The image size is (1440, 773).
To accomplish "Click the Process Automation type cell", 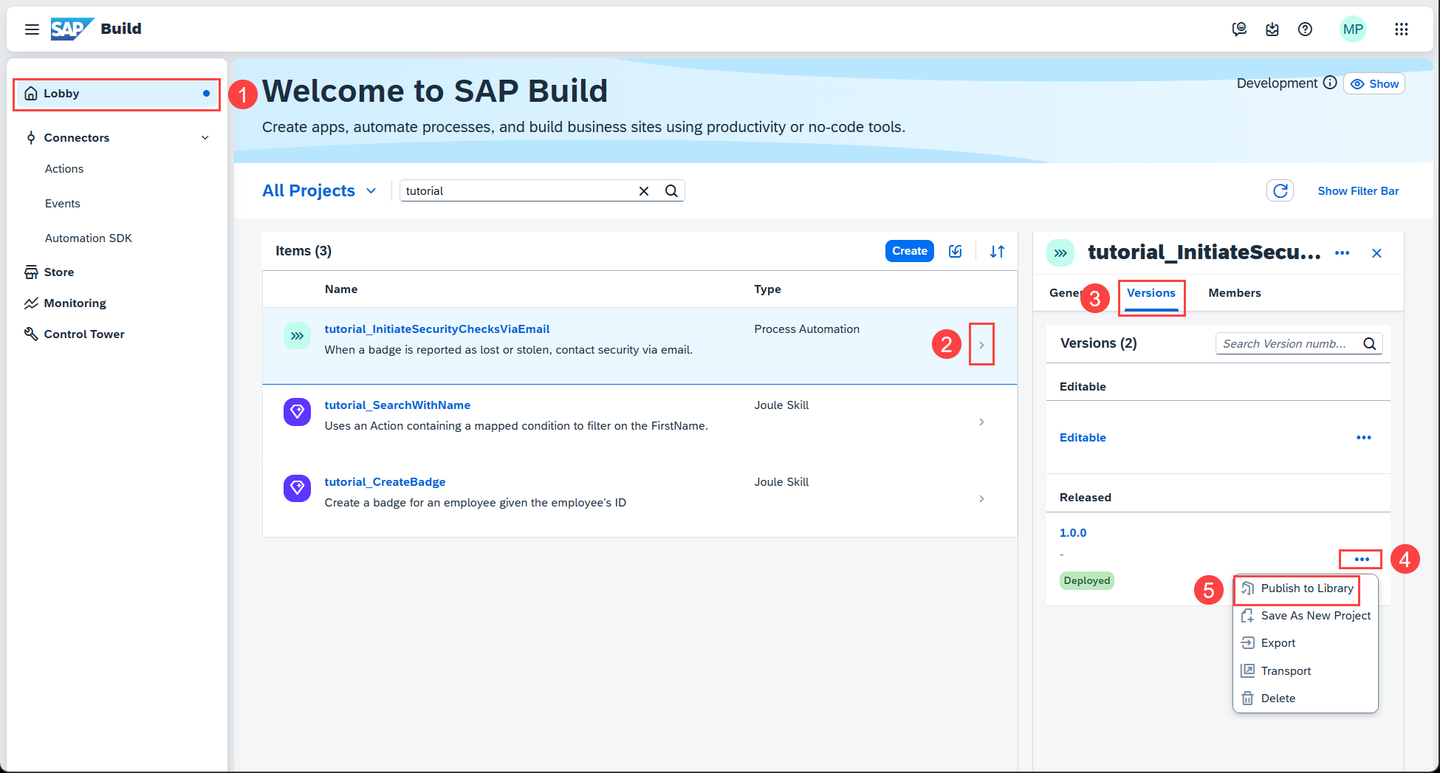I will tap(807, 329).
